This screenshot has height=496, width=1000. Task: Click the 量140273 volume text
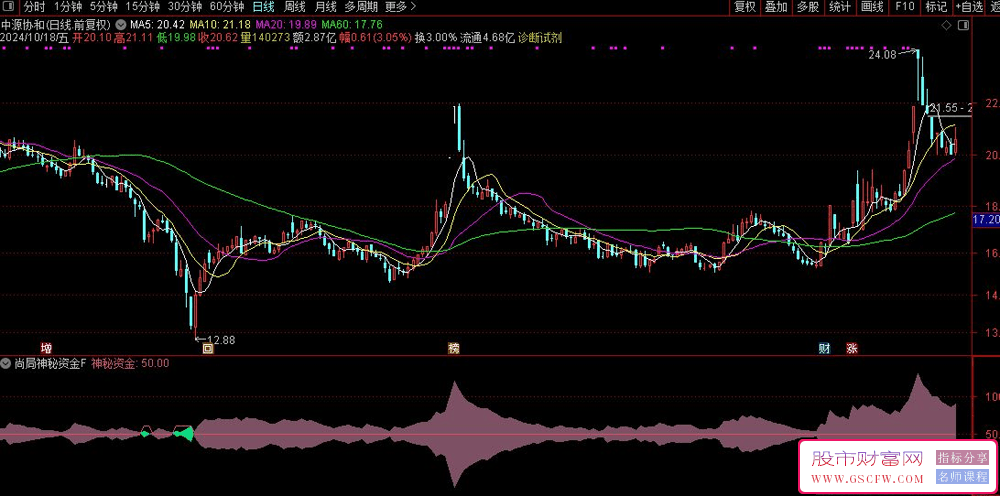click(266, 38)
